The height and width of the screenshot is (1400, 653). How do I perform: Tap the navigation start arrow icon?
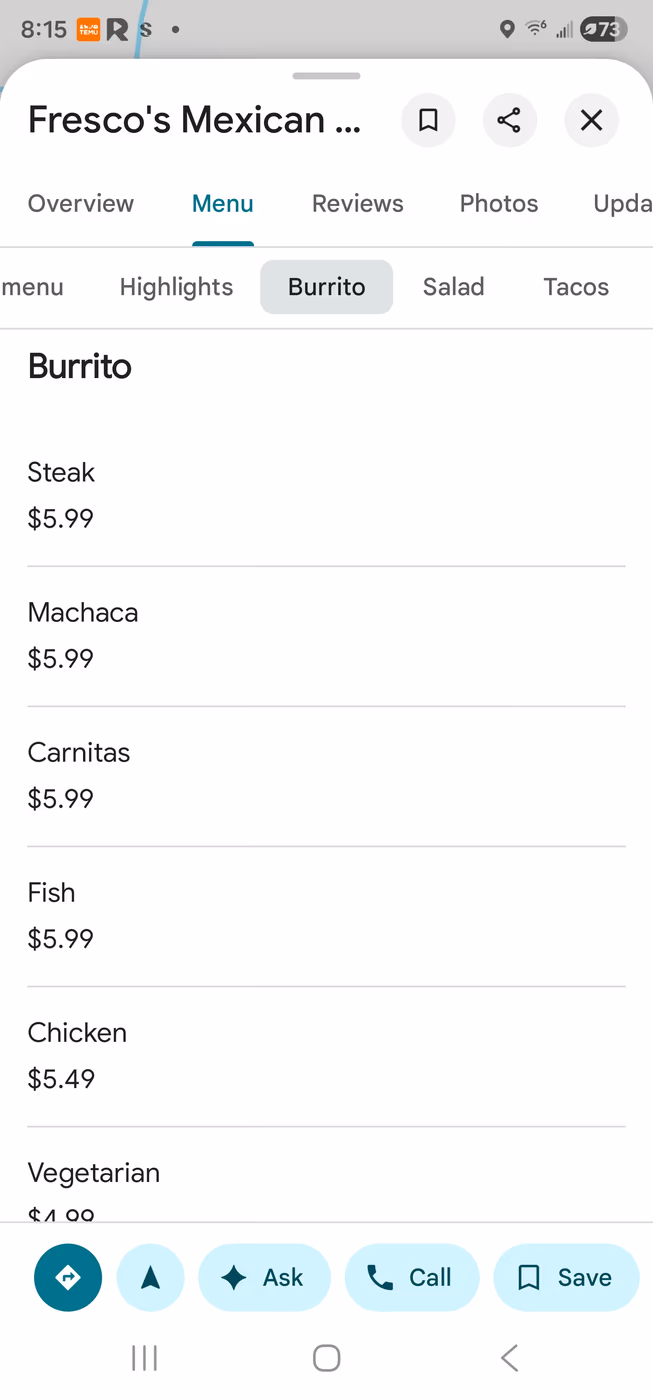point(151,1277)
